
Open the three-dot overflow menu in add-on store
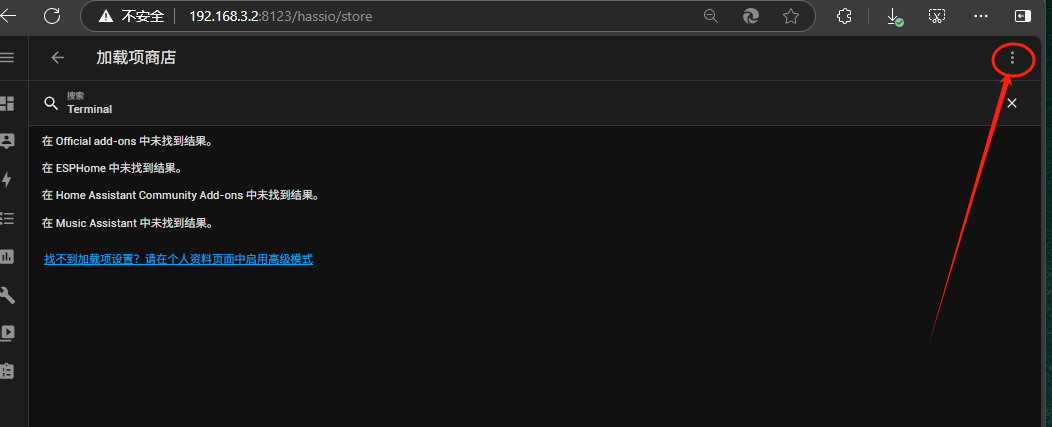tap(1012, 58)
